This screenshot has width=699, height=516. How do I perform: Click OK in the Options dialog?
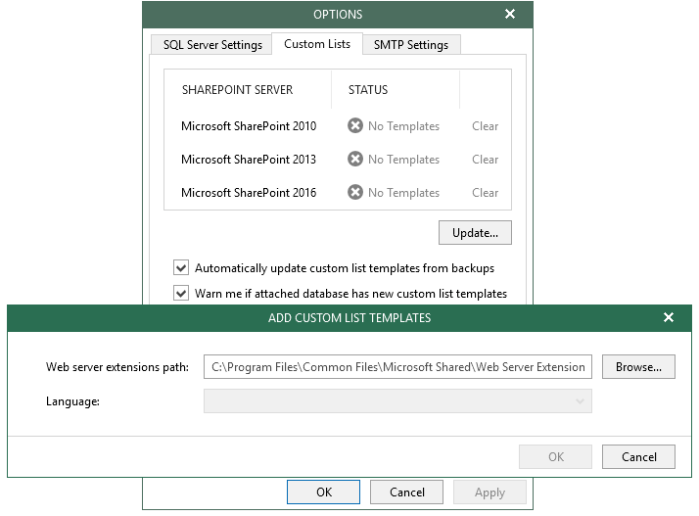(323, 492)
